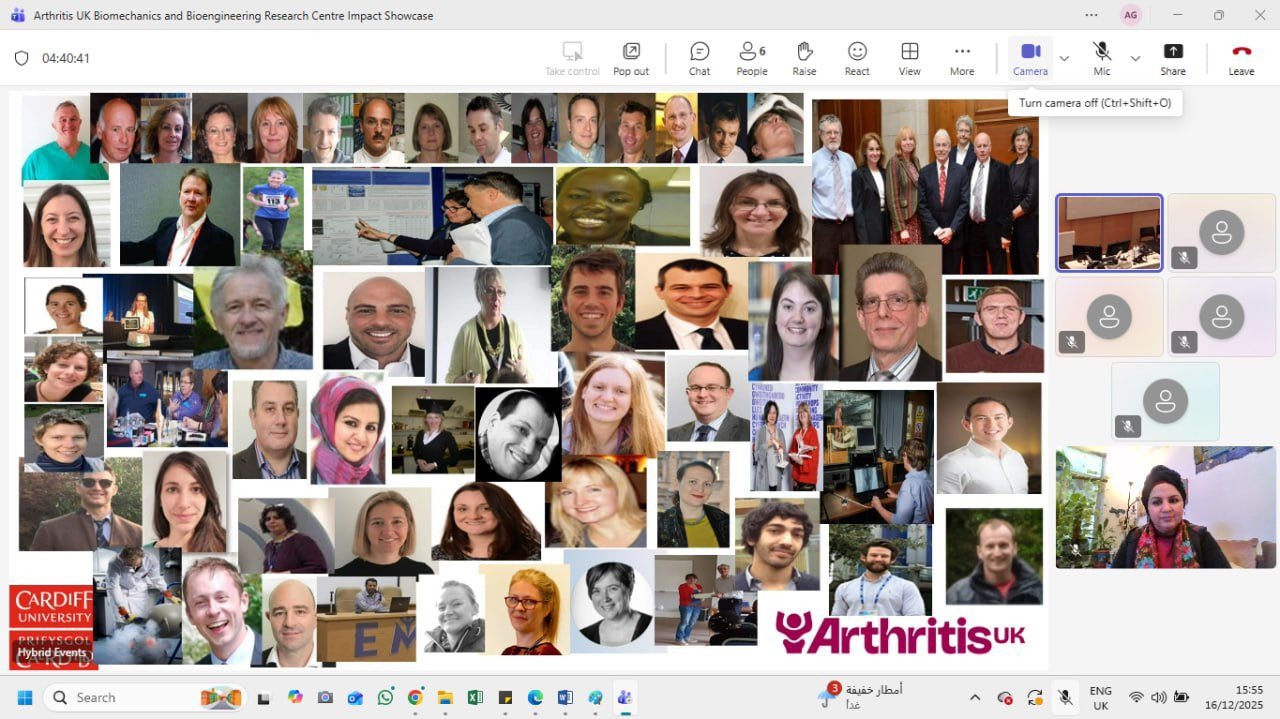Leave the meeting
The image size is (1280, 719).
coord(1241,58)
